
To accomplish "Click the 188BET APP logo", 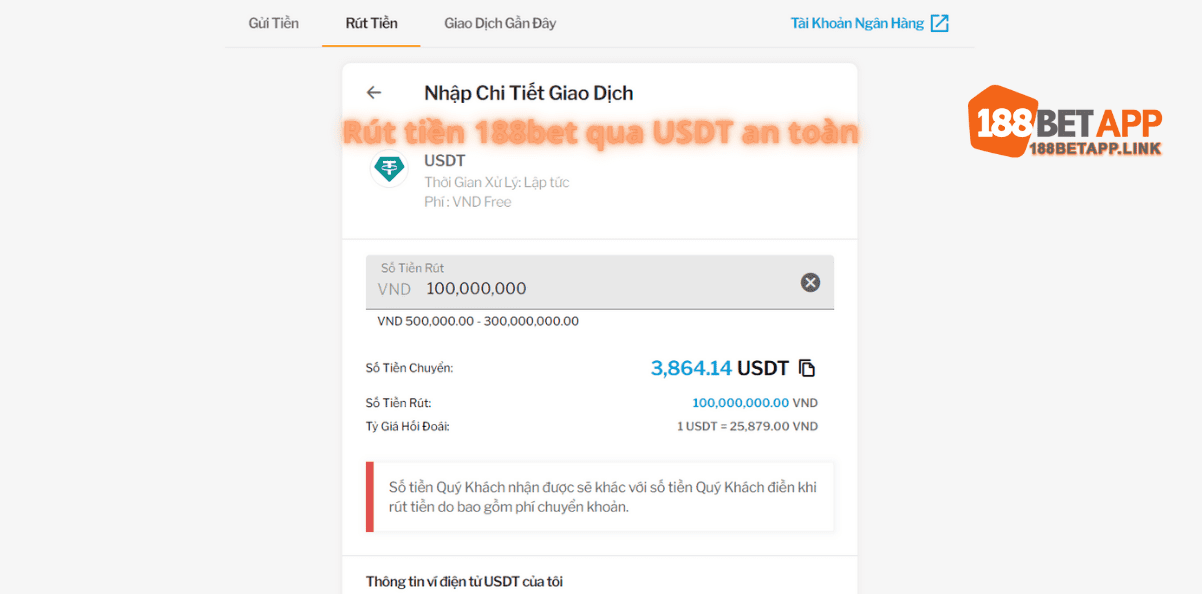I will [x=1064, y=121].
